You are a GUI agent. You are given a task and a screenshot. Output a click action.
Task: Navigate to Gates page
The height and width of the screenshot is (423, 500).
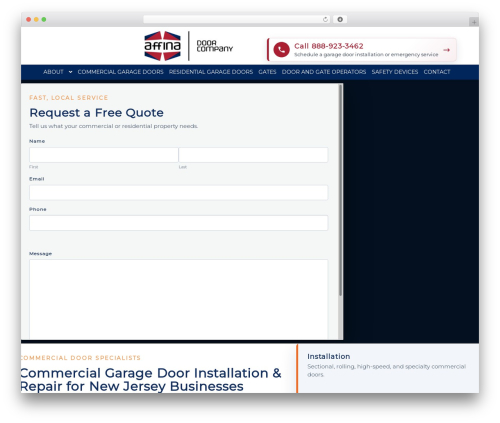point(267,72)
